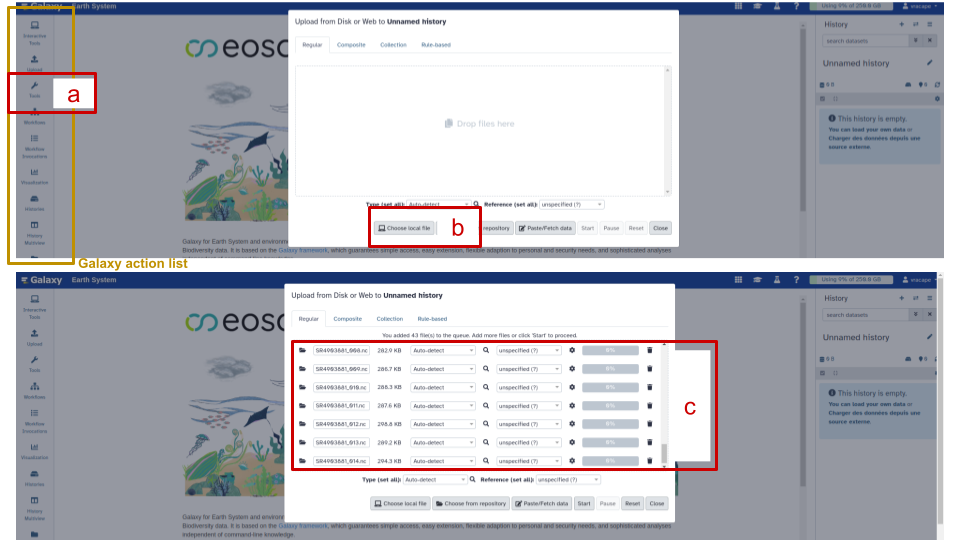Viewport: 960px width, 540px height.
Task: Switch to Composite tab above the queued files
Action: pos(348,319)
